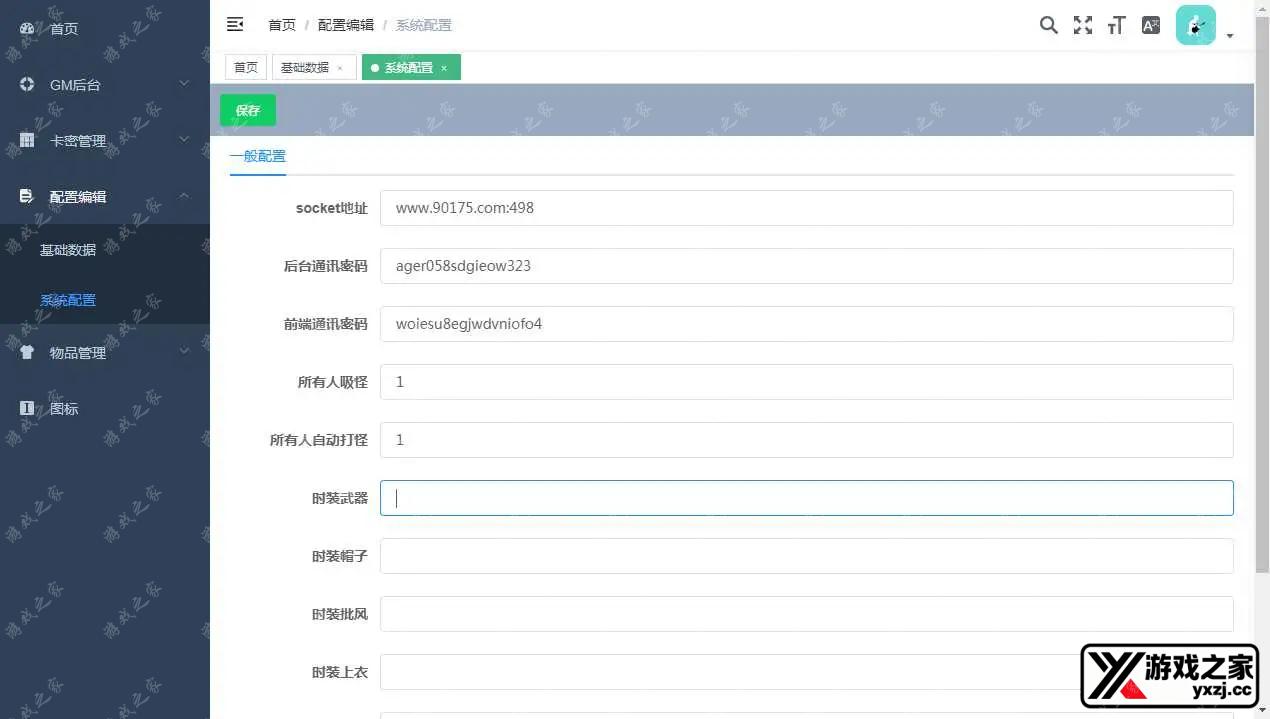1270x719 pixels.
Task: Open the font size icon
Action: (x=1116, y=25)
